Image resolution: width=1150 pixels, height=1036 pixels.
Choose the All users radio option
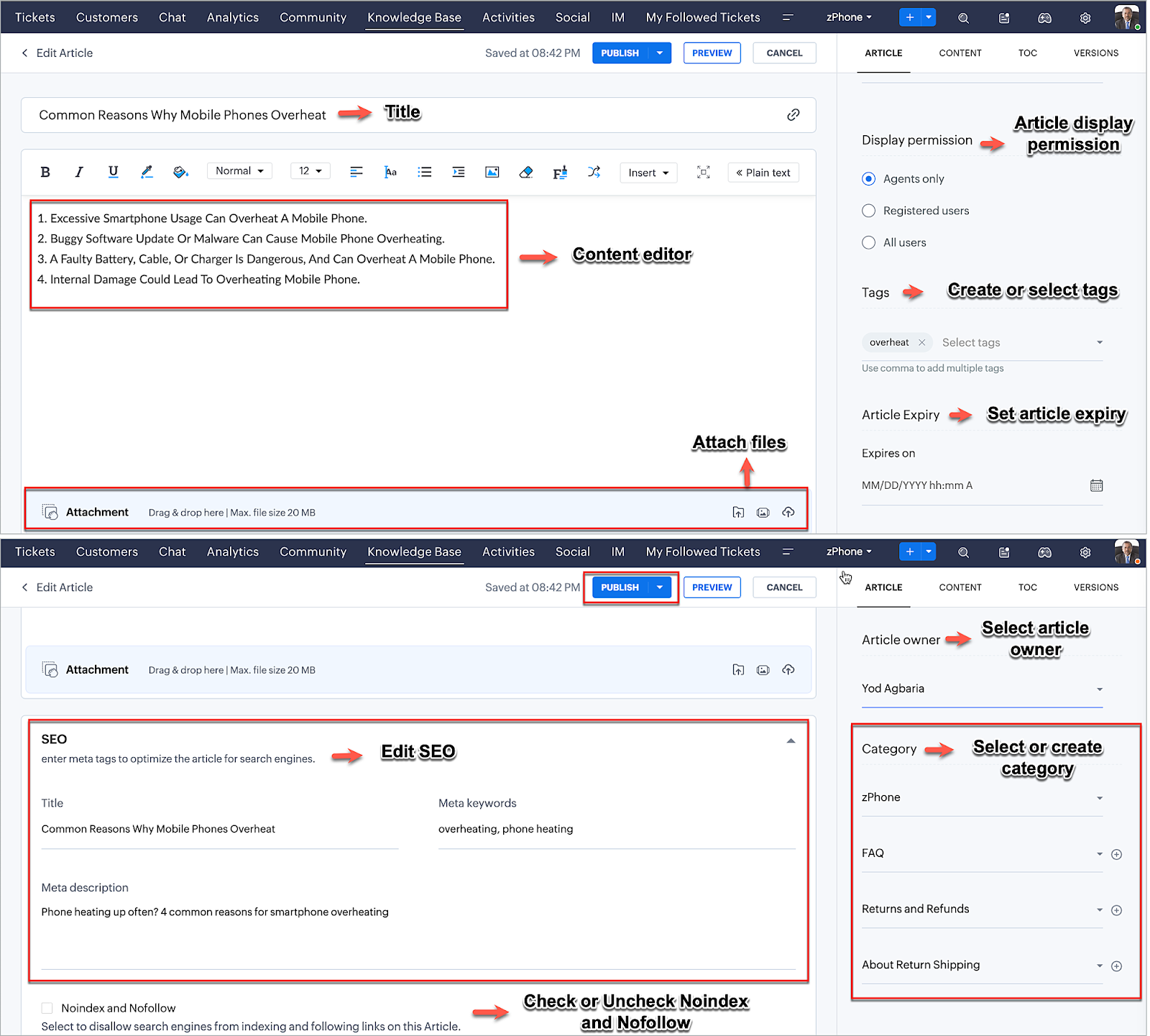869,242
